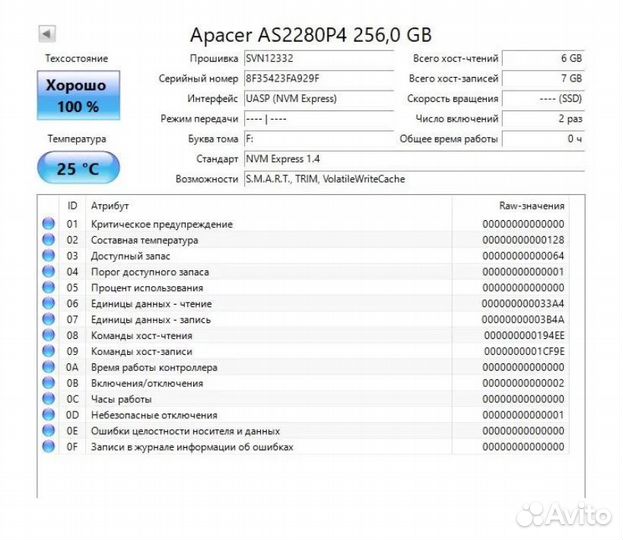Image resolution: width=623 pixels, height=540 pixels.
Task: Select the row Составная температура
Action: [x=305, y=240]
